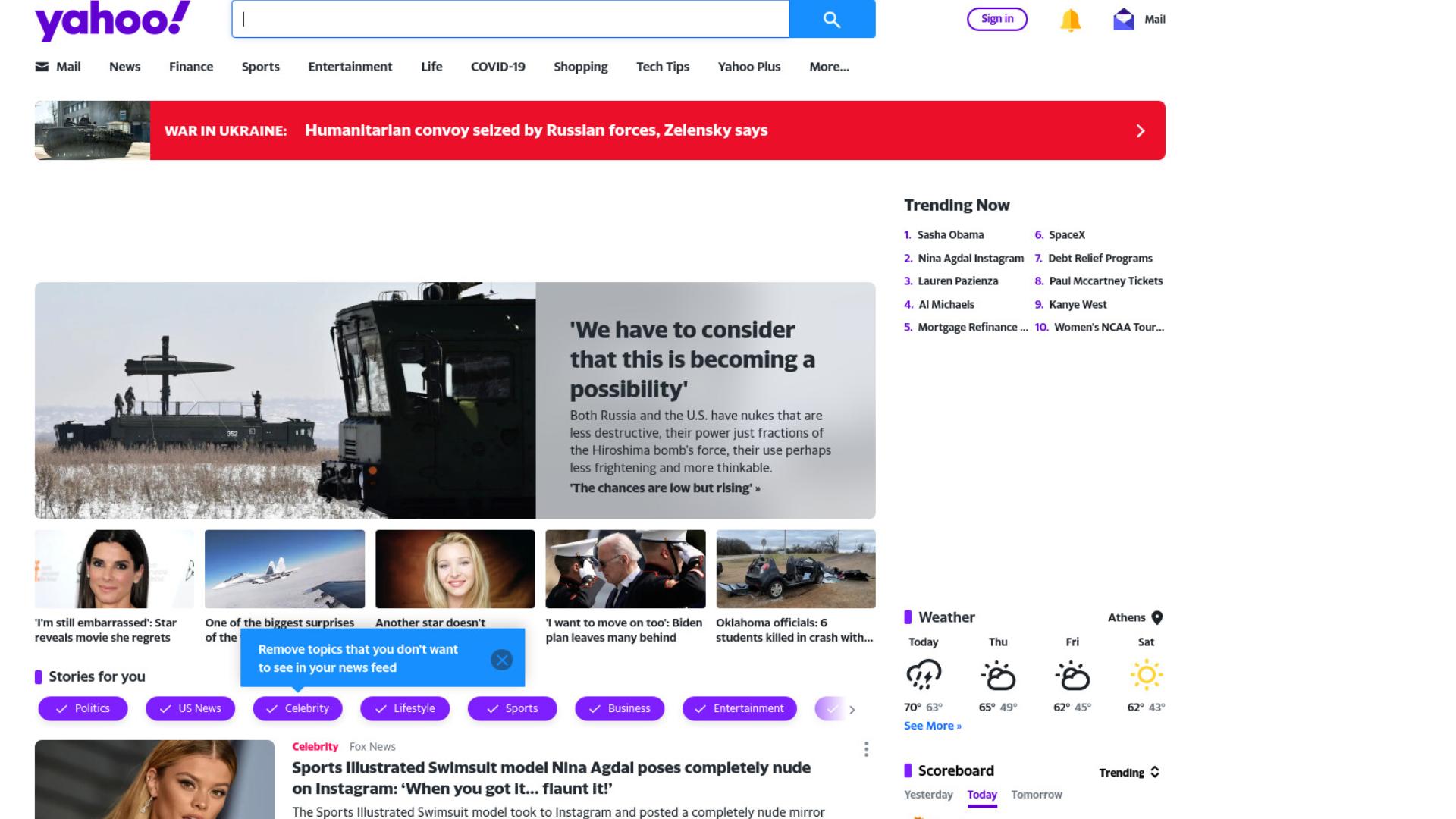Toggle the Politics topic chip

83,708
